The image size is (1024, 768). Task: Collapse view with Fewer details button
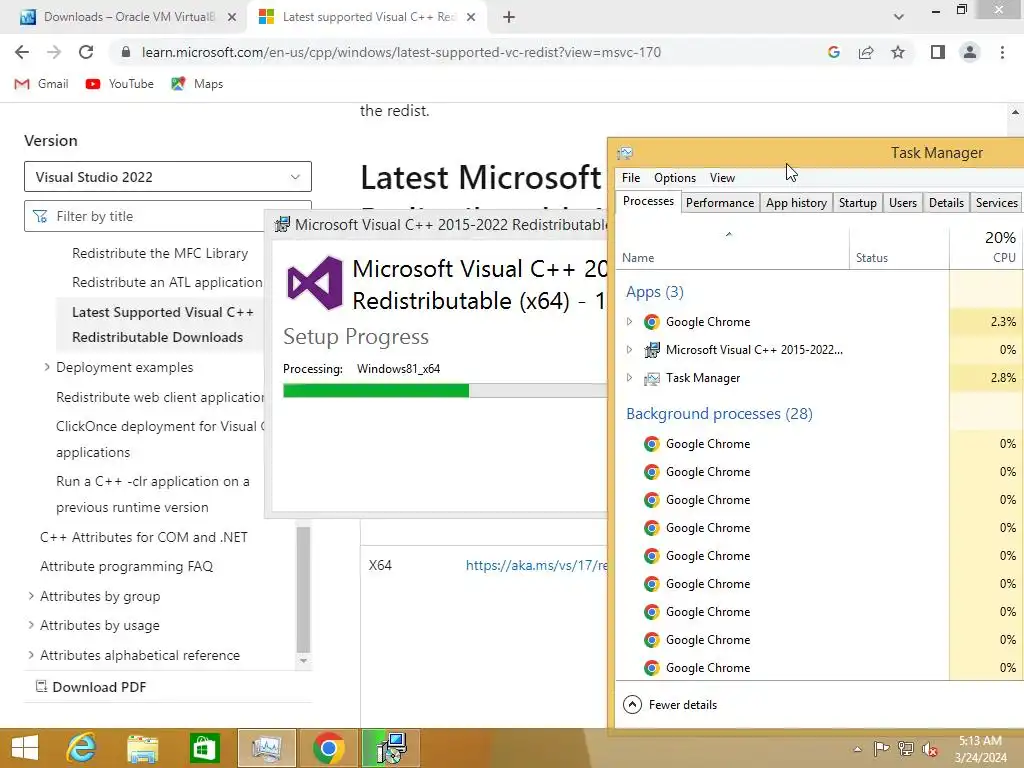click(x=670, y=705)
